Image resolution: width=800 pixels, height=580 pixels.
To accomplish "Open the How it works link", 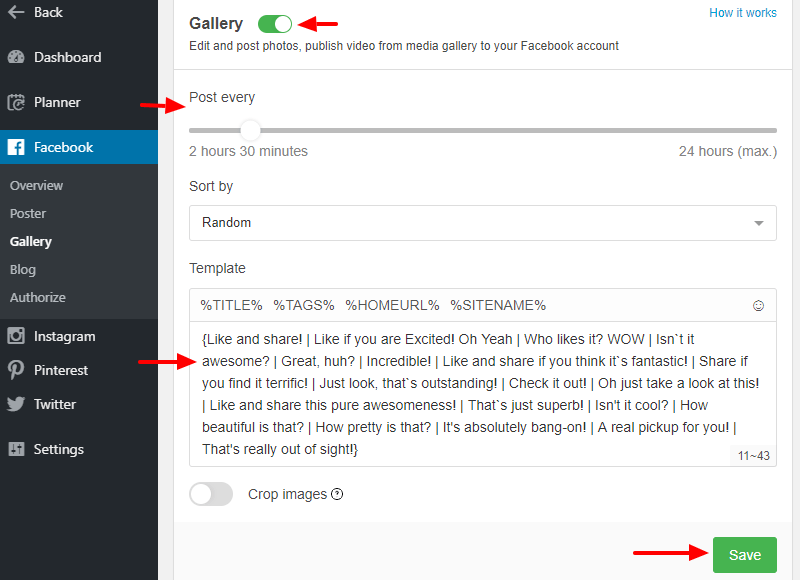I will coord(743,13).
